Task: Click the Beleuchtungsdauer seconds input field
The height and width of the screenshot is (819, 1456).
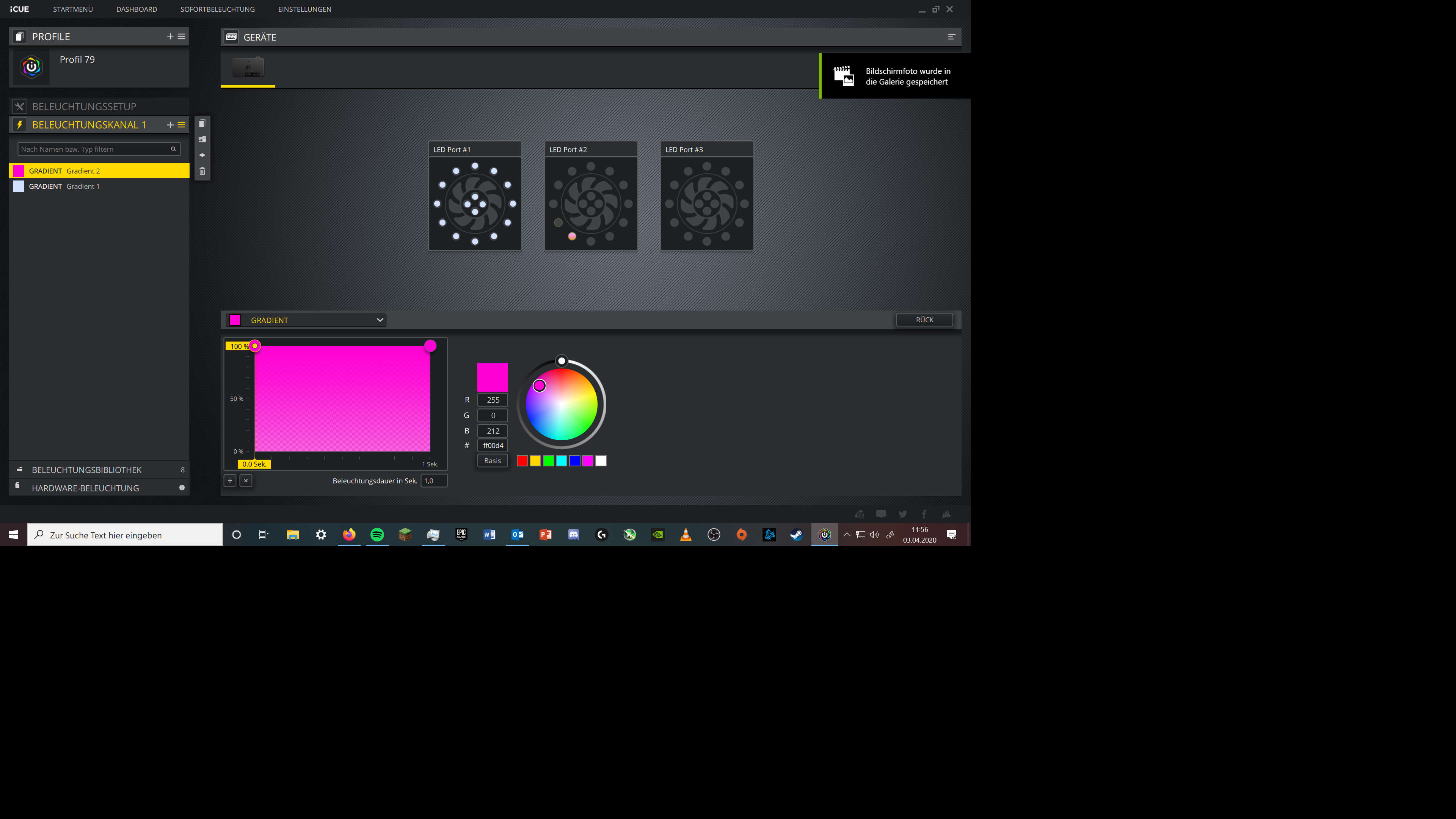Action: point(433,480)
